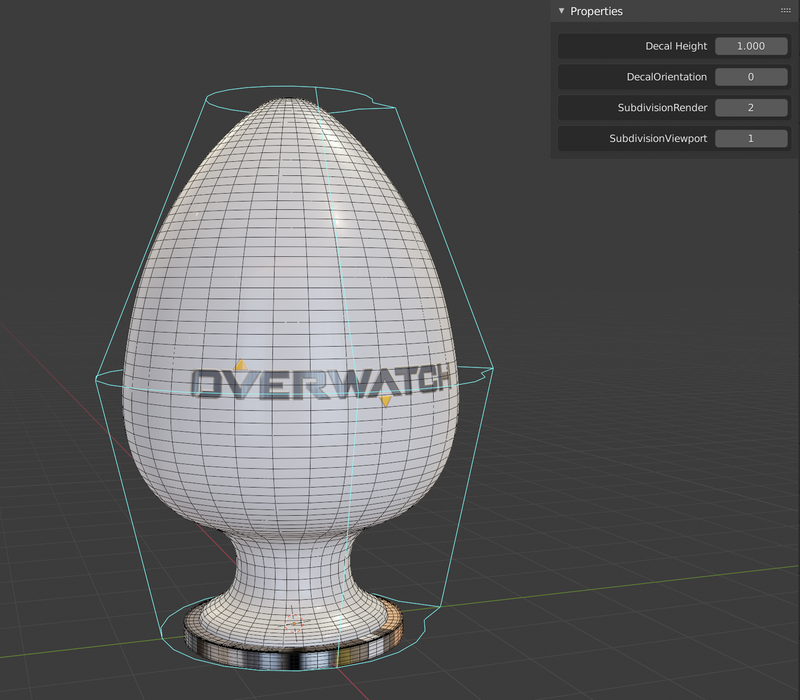Click the SubdivisionViewport label
The image size is (800, 700).
point(658,138)
